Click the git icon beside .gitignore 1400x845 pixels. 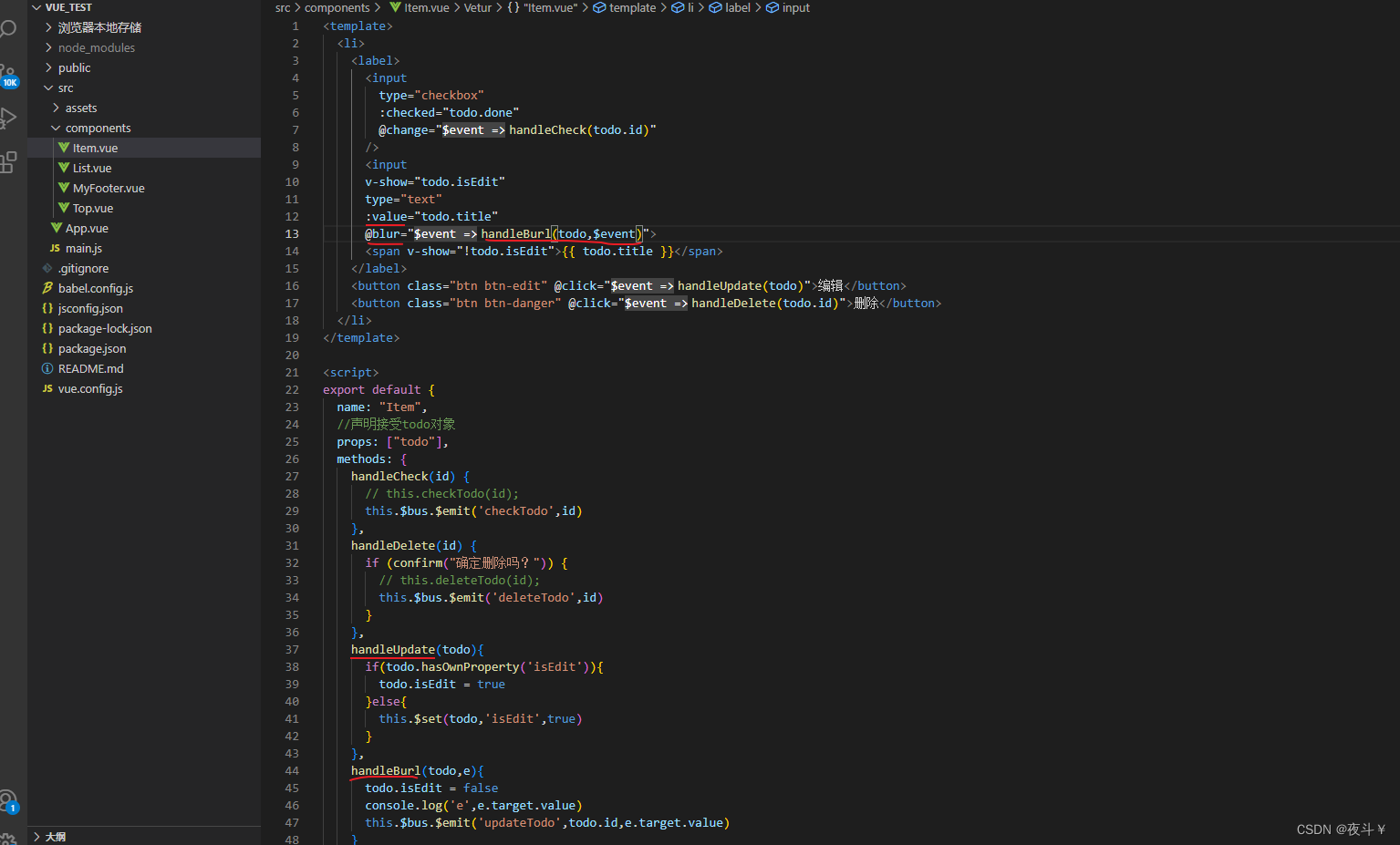(47, 268)
